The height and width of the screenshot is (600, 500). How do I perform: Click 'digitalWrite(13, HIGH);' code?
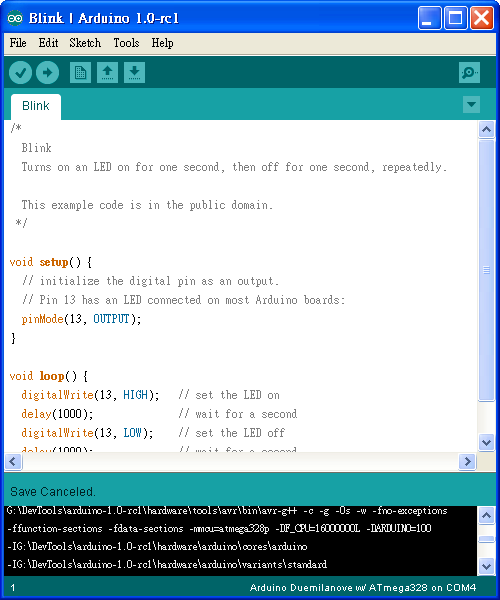click(90, 395)
